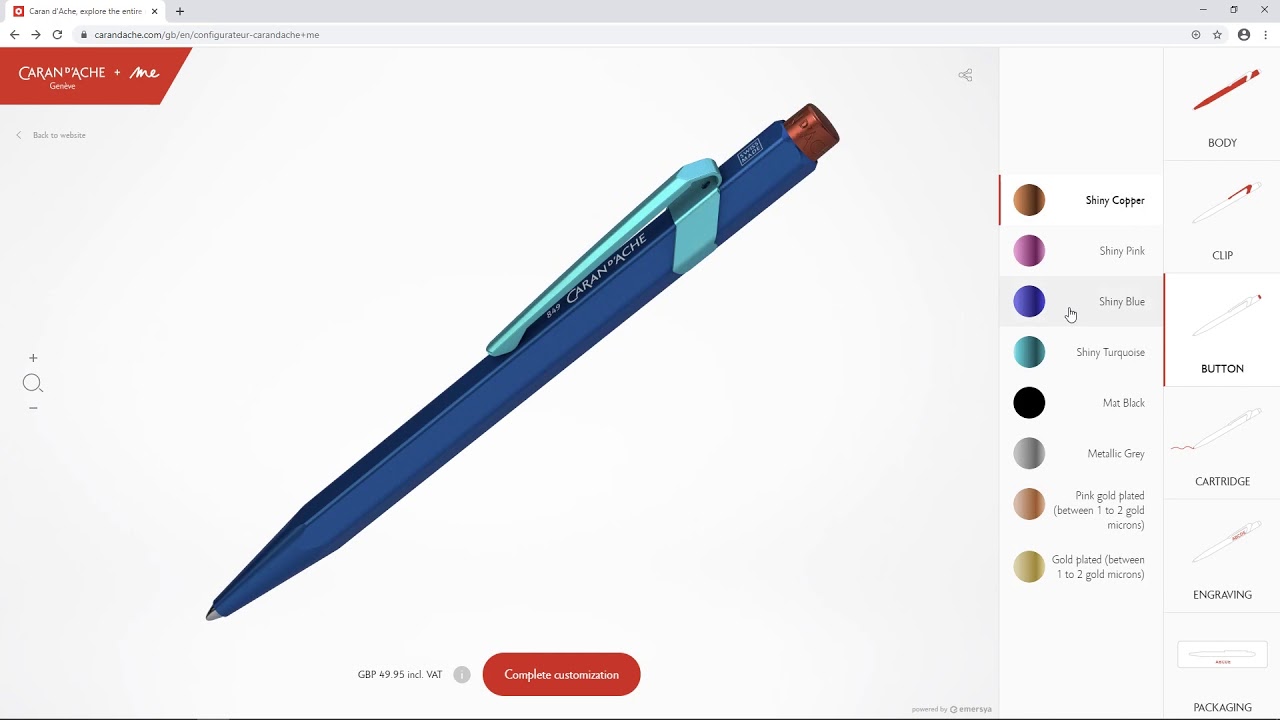Image resolution: width=1280 pixels, height=720 pixels.
Task: Click the magnifying glass zoom icon
Action: [x=32, y=383]
